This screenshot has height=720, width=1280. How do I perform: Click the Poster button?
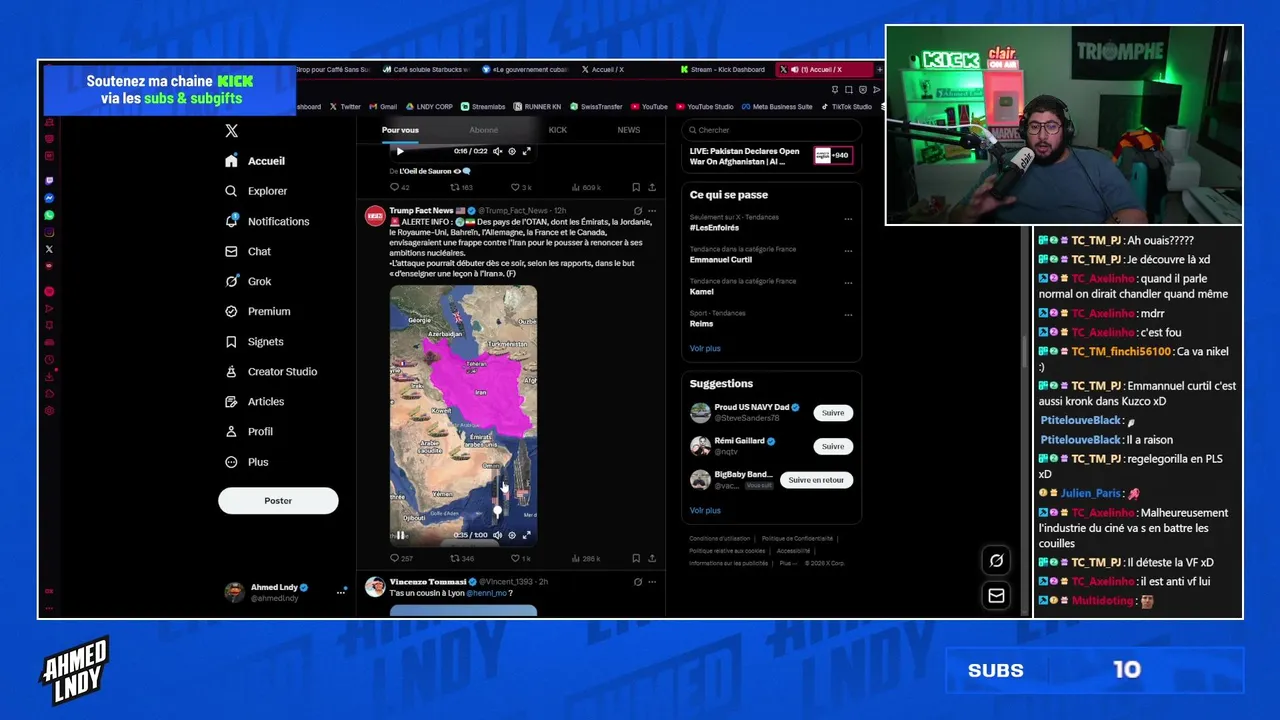(x=278, y=501)
